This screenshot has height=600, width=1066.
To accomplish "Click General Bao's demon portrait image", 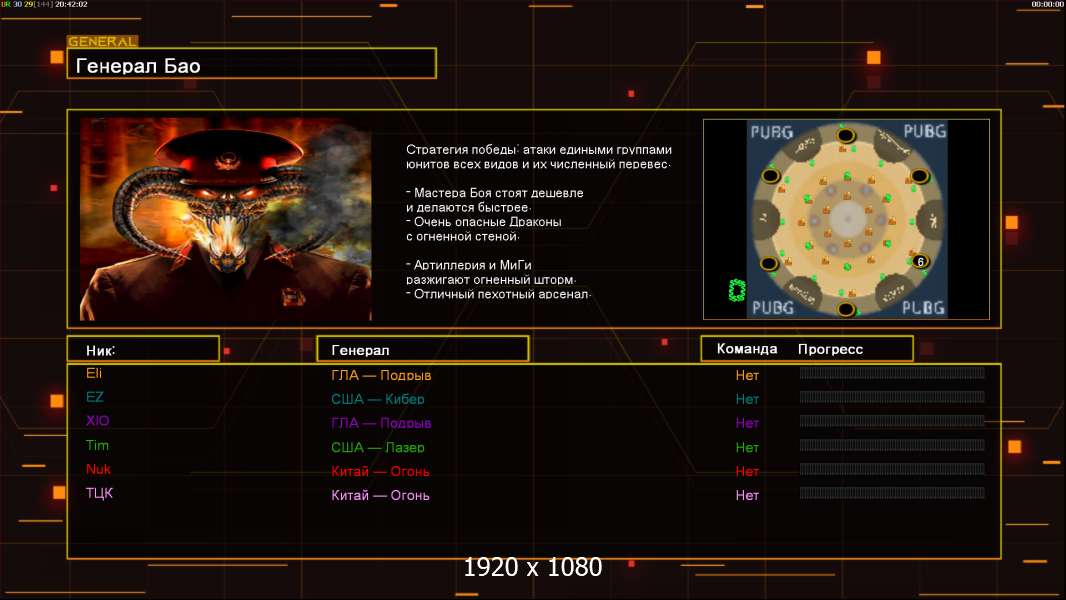I will click(225, 219).
